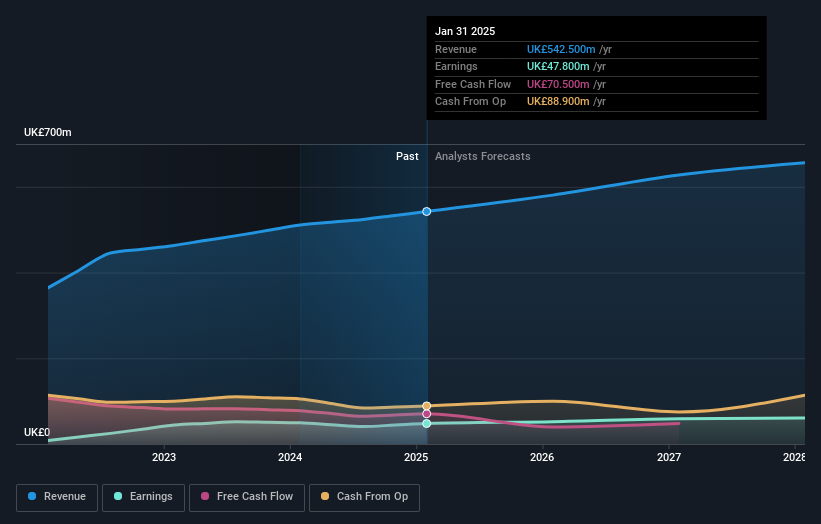Click the tooltip date 'Jan 31 2025'

[465, 31]
